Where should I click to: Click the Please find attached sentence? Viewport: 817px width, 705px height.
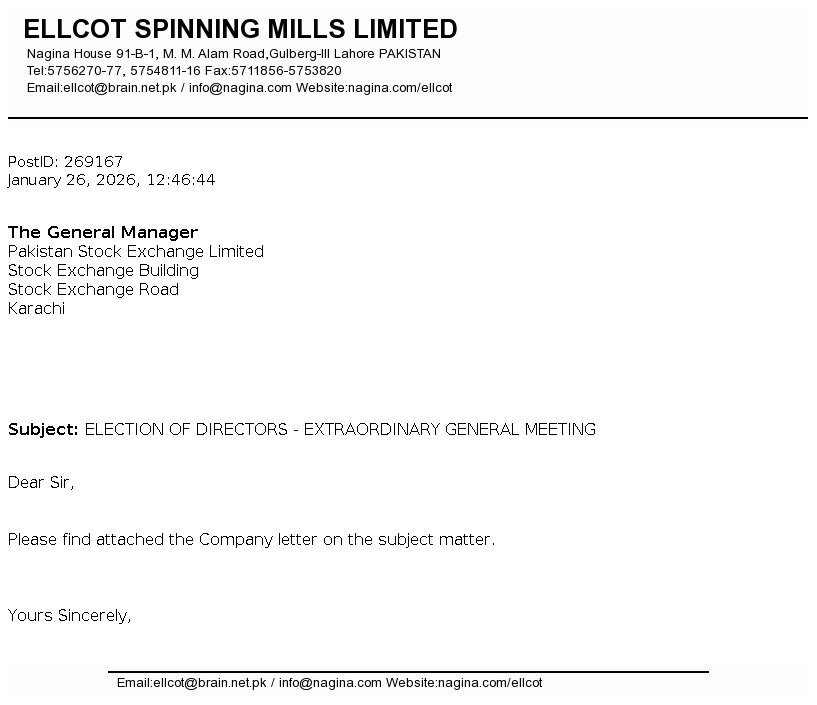tap(251, 540)
